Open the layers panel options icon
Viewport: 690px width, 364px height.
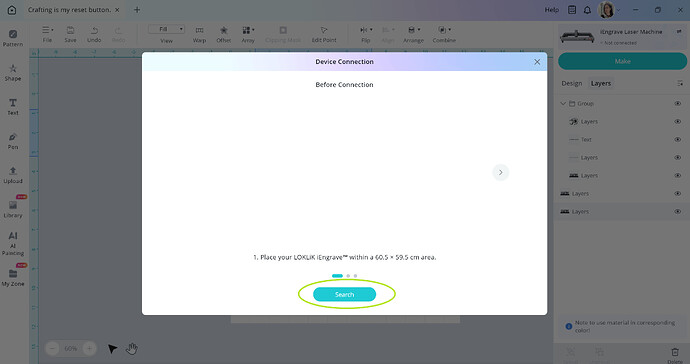(679, 83)
